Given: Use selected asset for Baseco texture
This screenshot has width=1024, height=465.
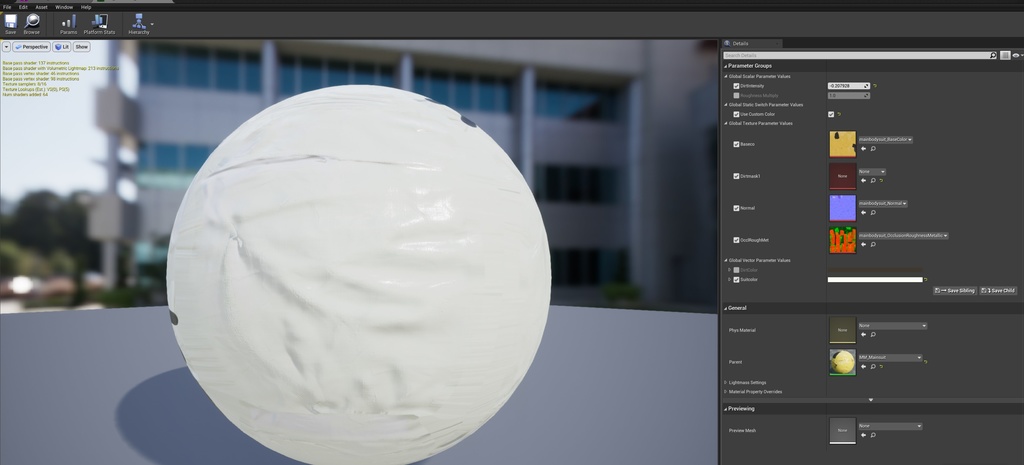Looking at the screenshot, I should pyautogui.click(x=863, y=149).
